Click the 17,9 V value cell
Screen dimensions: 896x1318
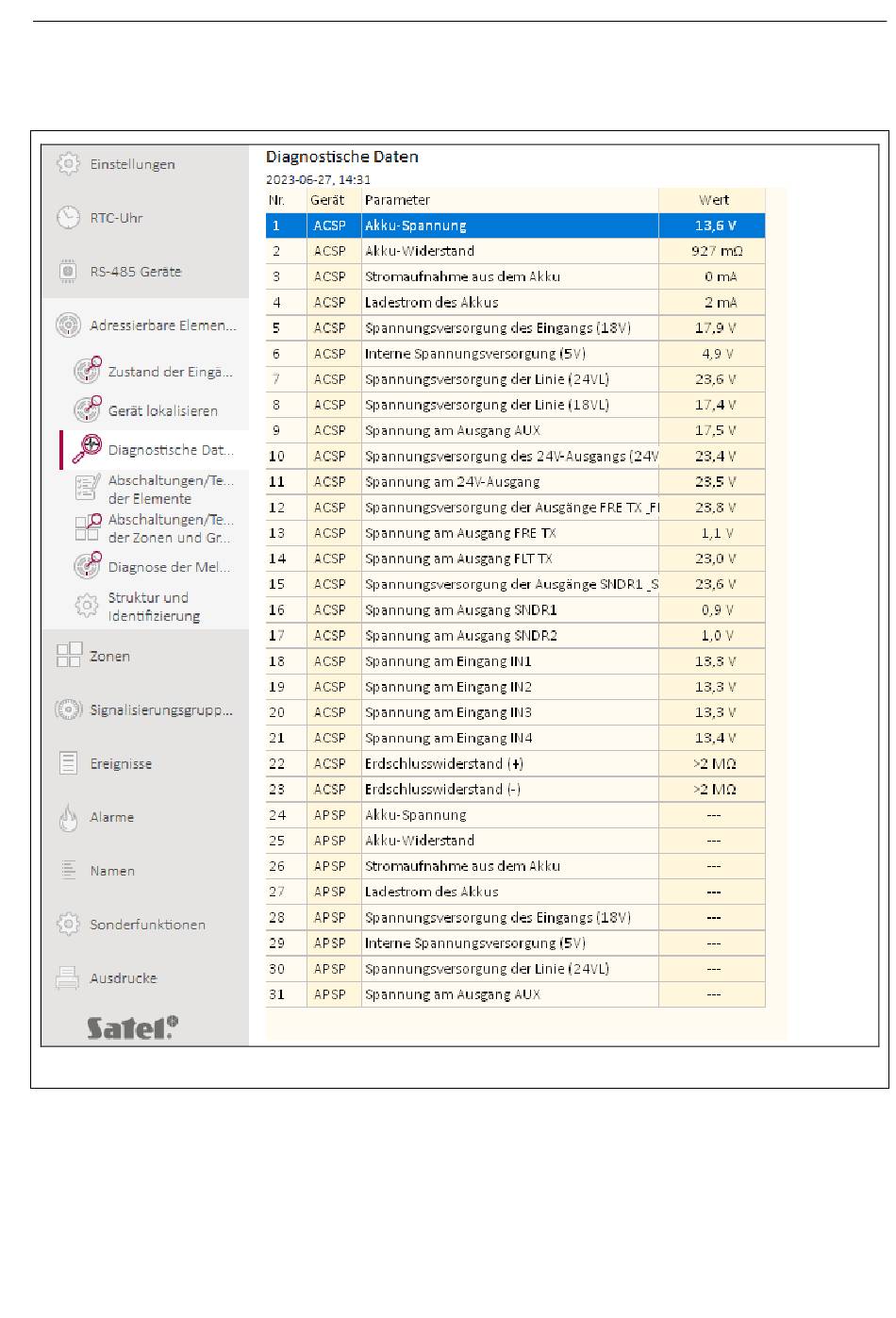[712, 328]
